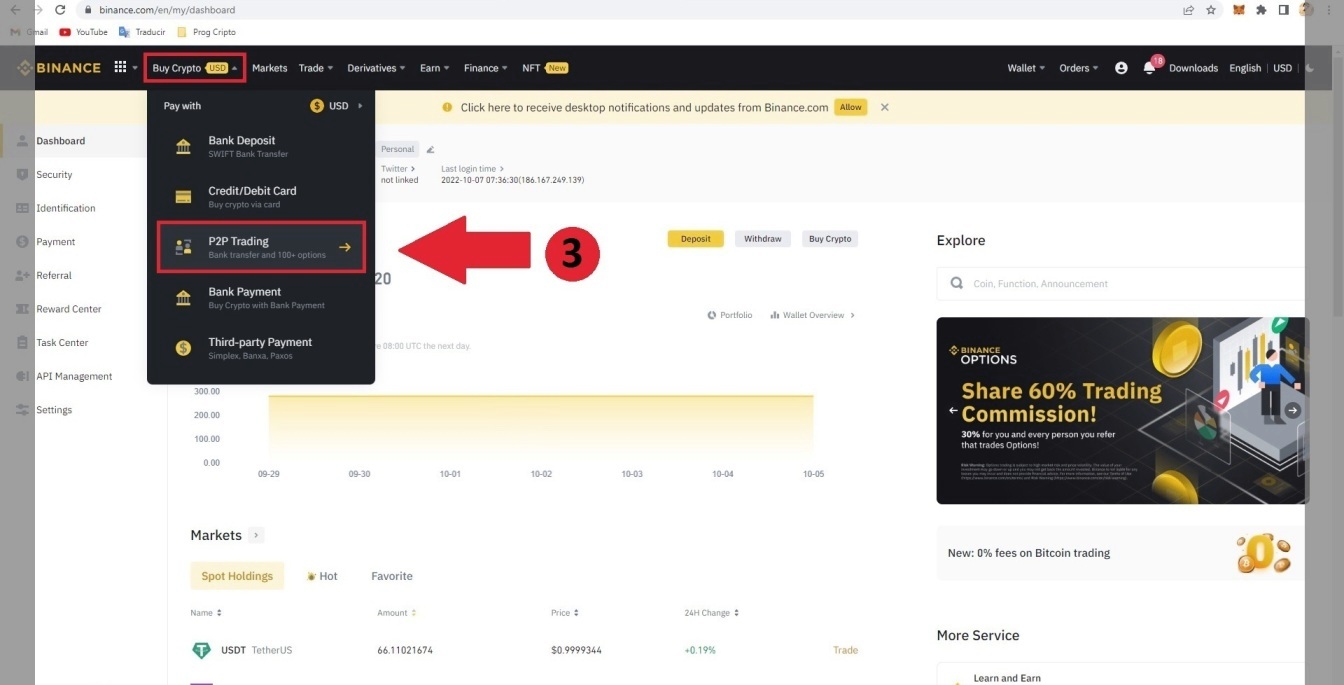This screenshot has width=1344, height=685.
Task: Select P2P Trading option
Action: coord(261,247)
